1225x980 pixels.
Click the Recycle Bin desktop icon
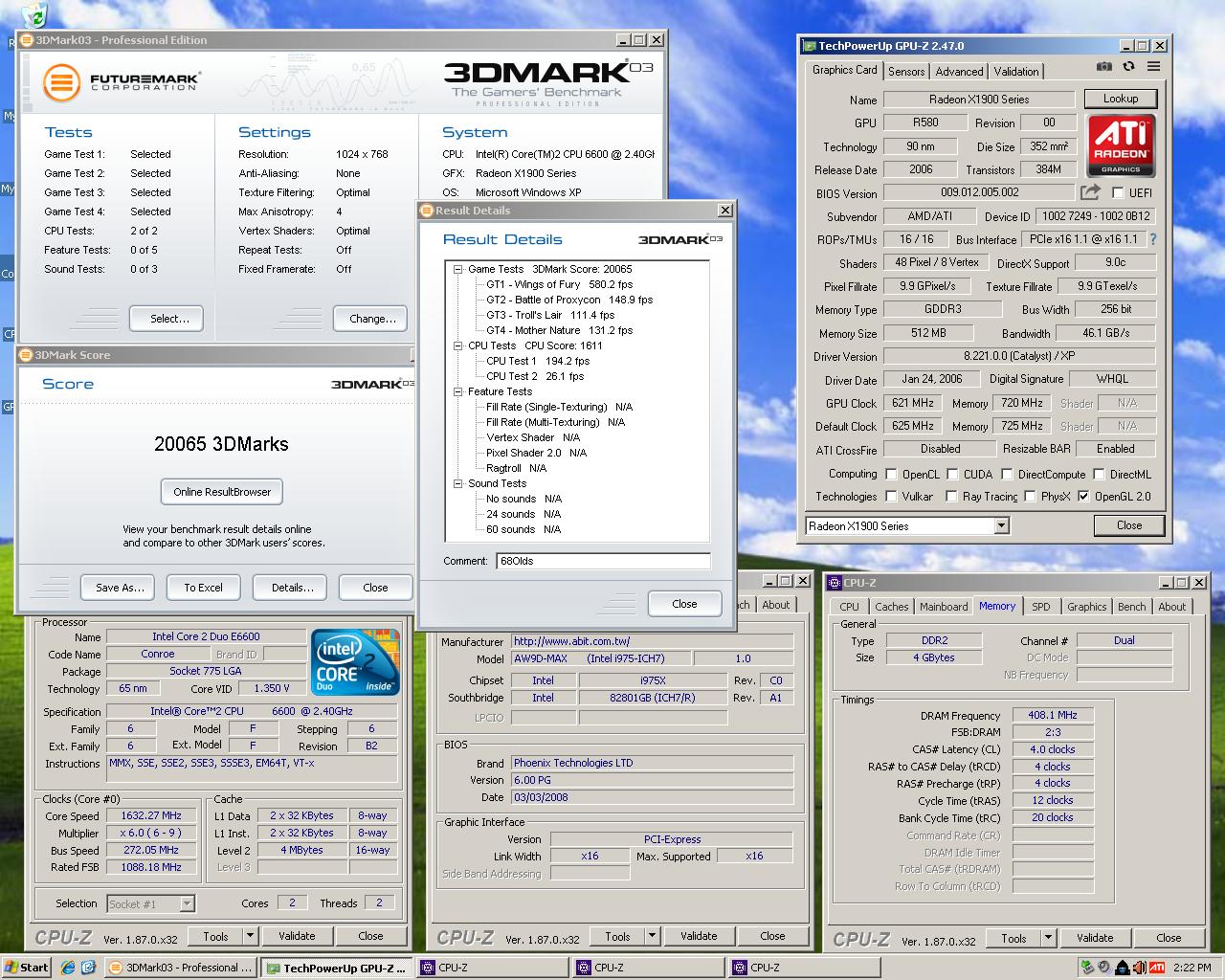(34, 13)
